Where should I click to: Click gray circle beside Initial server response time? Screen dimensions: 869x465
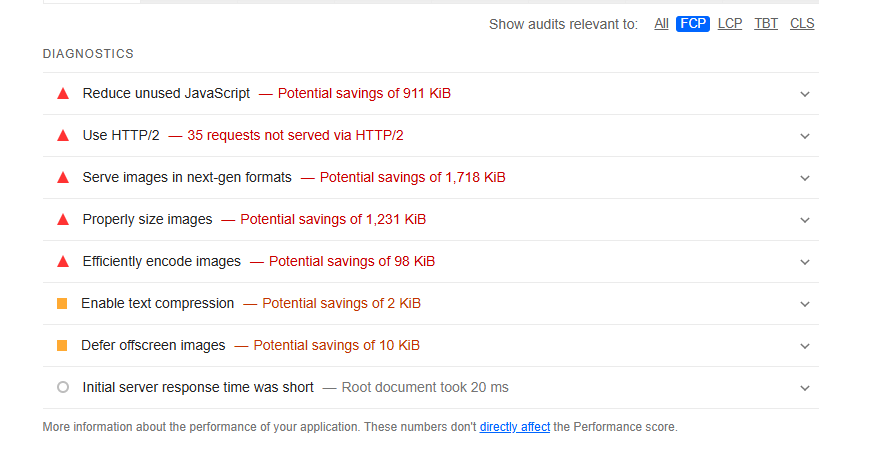pyautogui.click(x=63, y=387)
